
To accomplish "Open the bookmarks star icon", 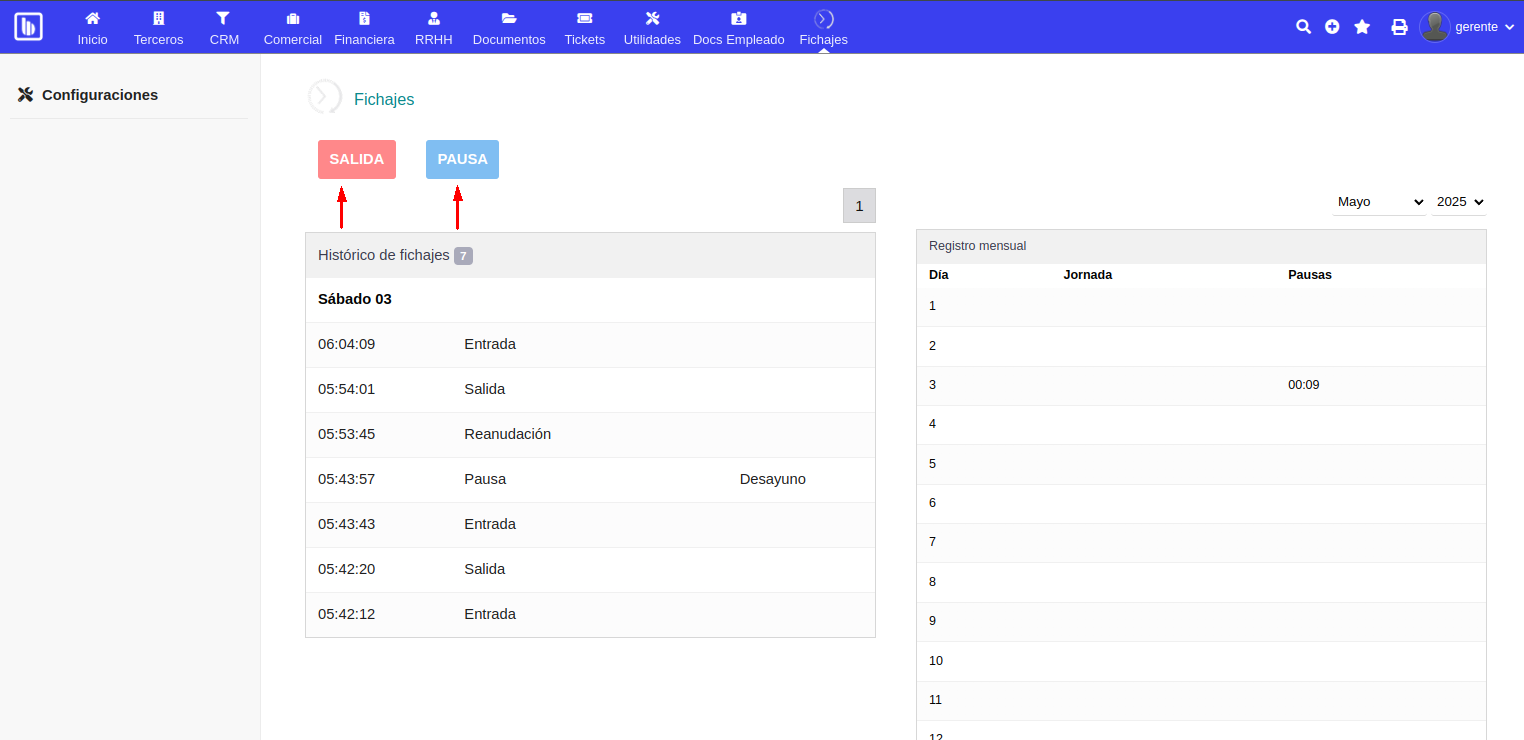I will pos(1362,27).
